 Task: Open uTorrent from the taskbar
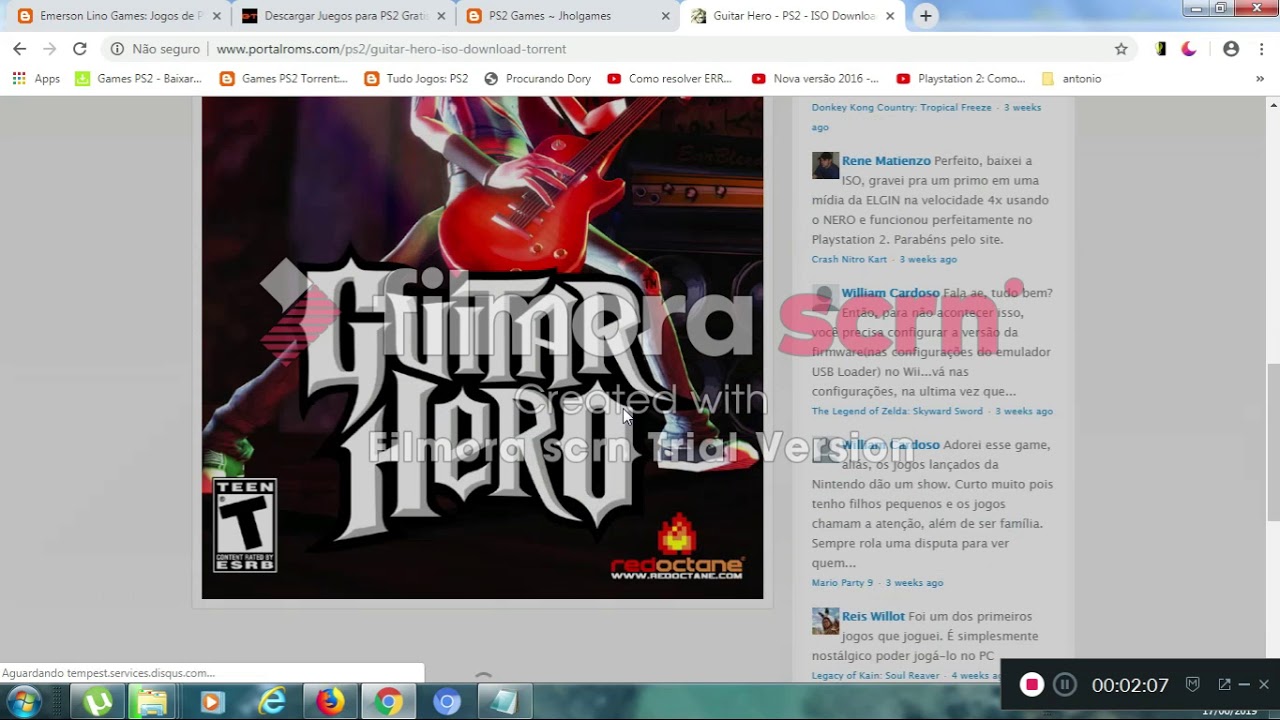click(x=97, y=702)
